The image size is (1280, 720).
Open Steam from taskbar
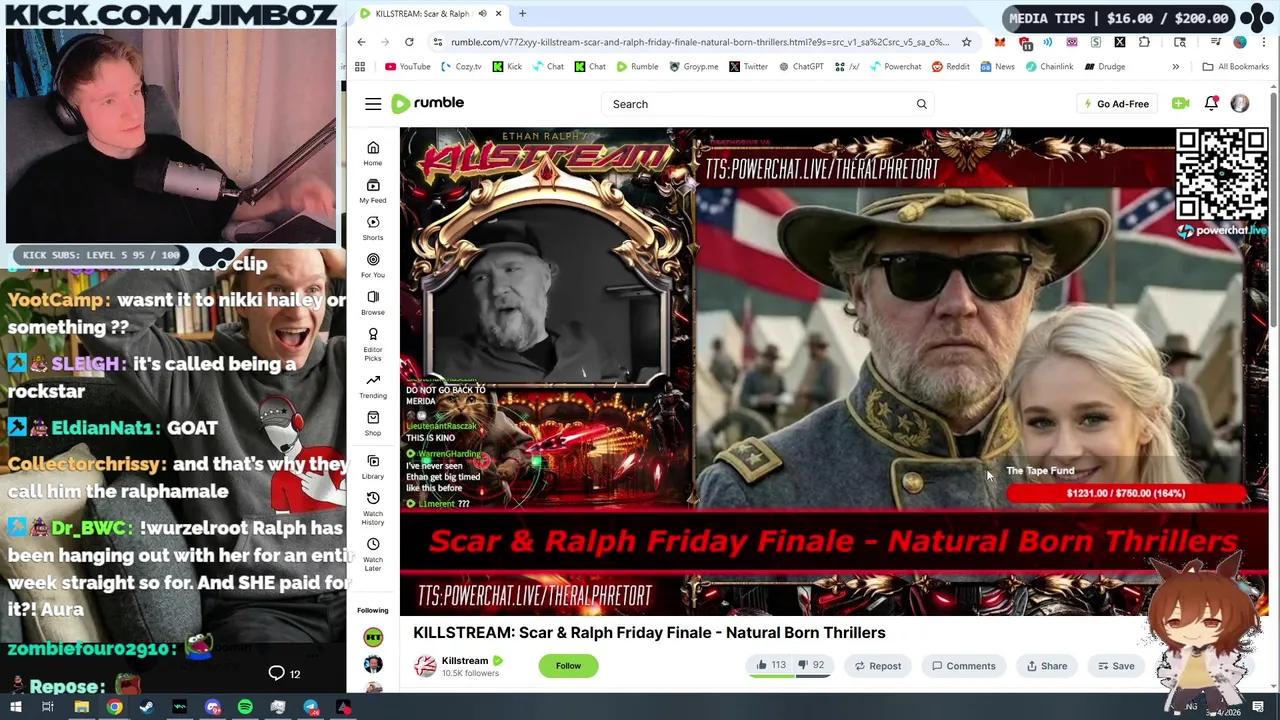click(x=147, y=707)
